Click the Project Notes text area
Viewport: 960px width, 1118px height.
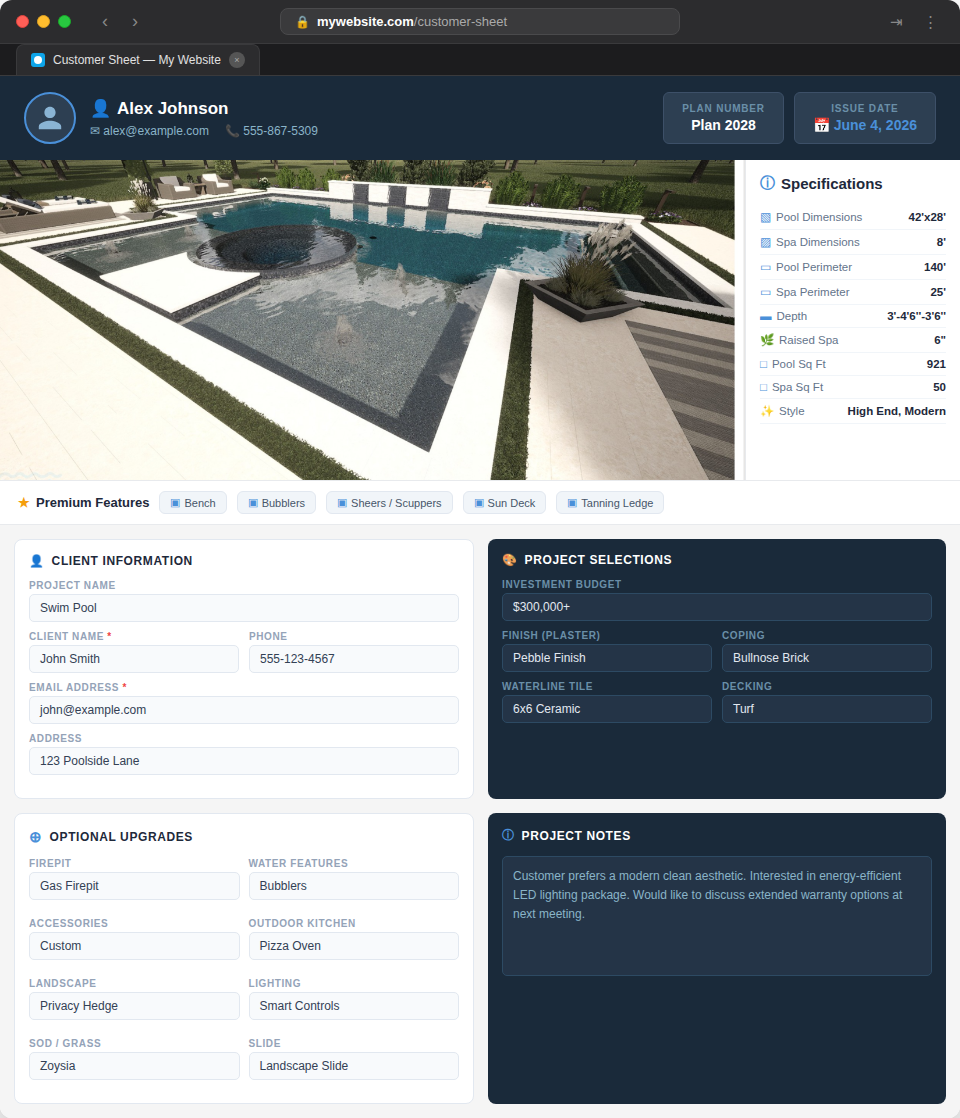(x=717, y=916)
